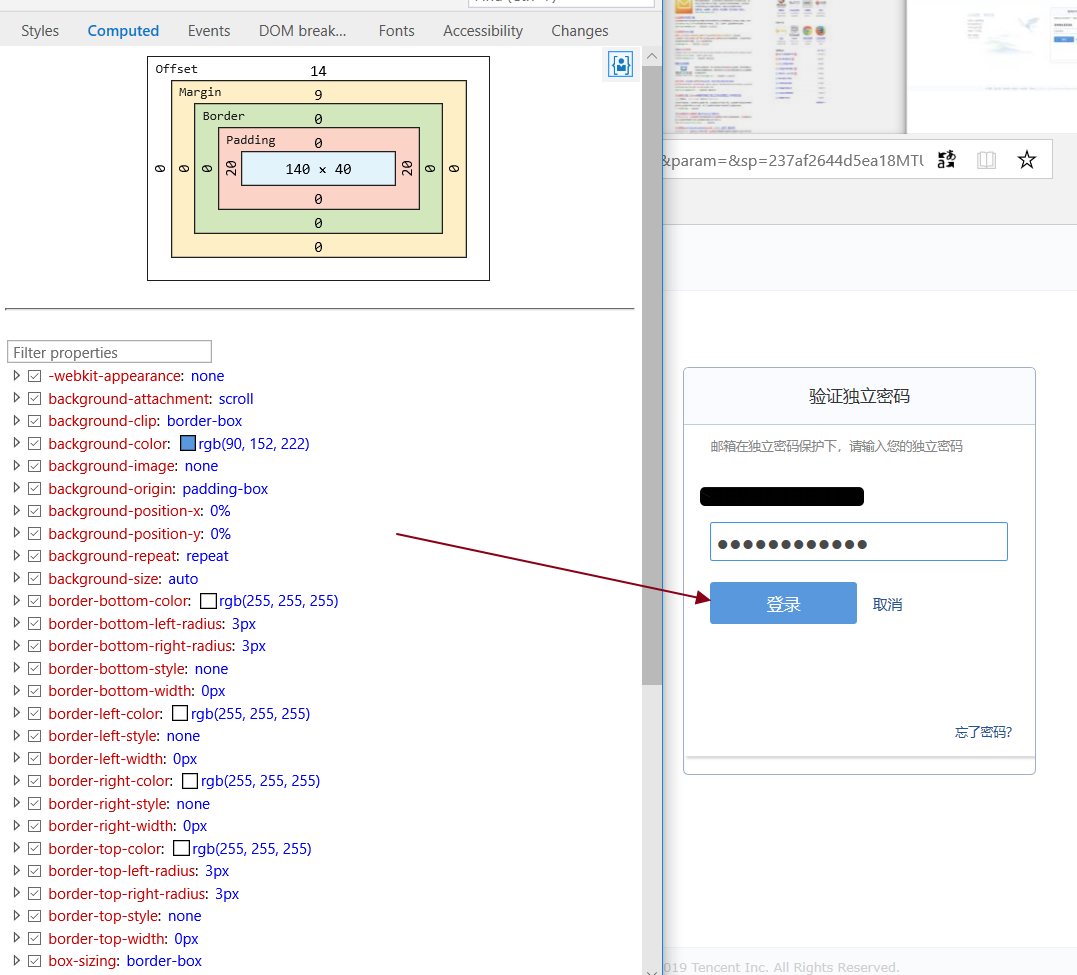
Task: Click the margin top value 9
Action: point(318,95)
